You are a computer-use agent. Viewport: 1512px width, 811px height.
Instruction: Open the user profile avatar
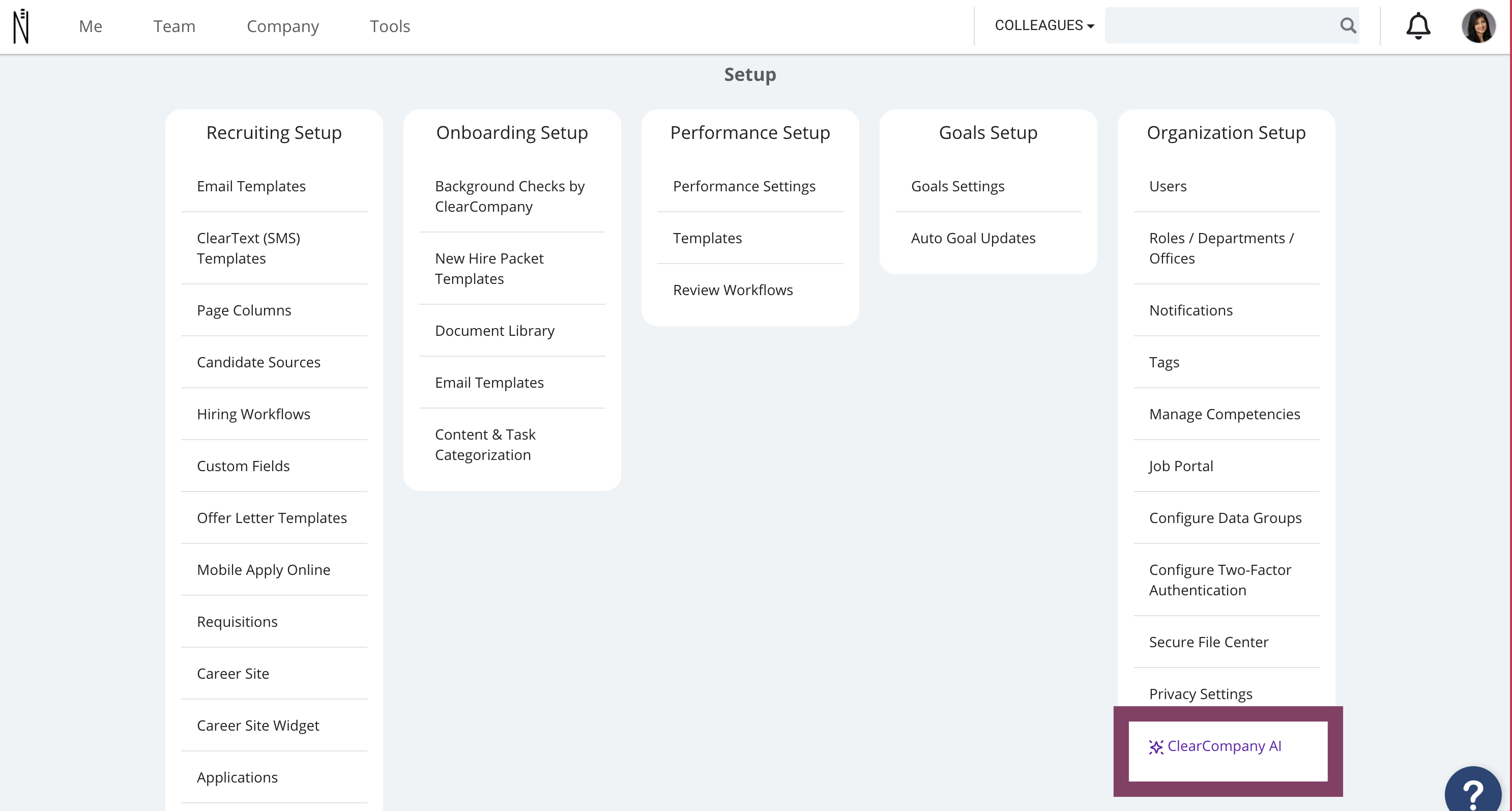coord(1478,26)
